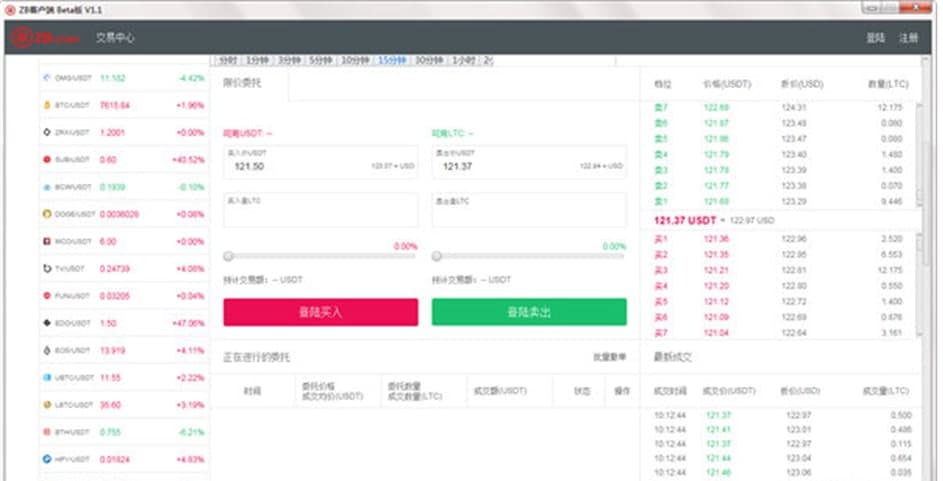Select the ZRX/USDT coin icon
The image size is (943, 481).
tap(46, 132)
